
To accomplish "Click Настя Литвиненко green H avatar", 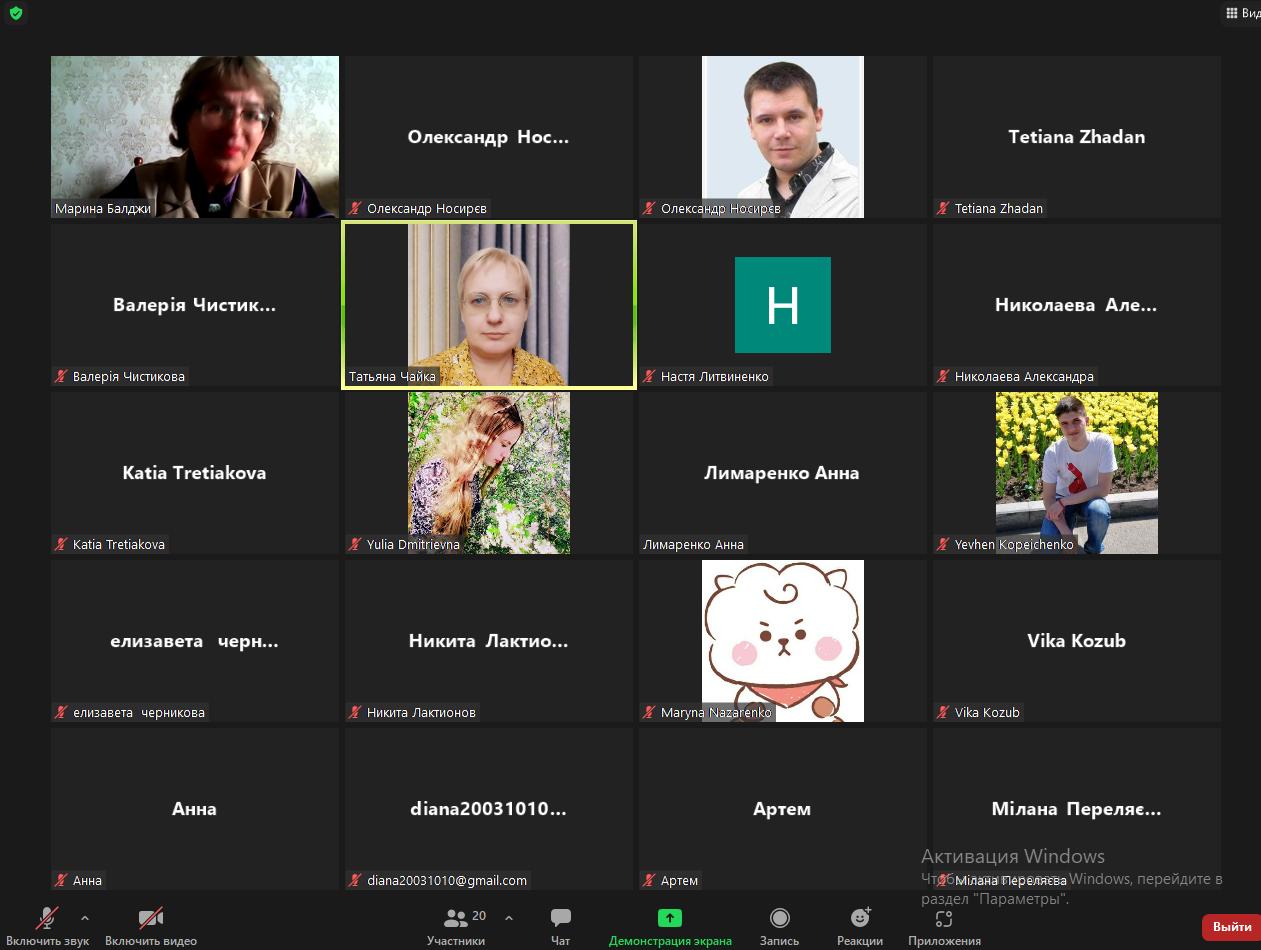I will tap(783, 305).
